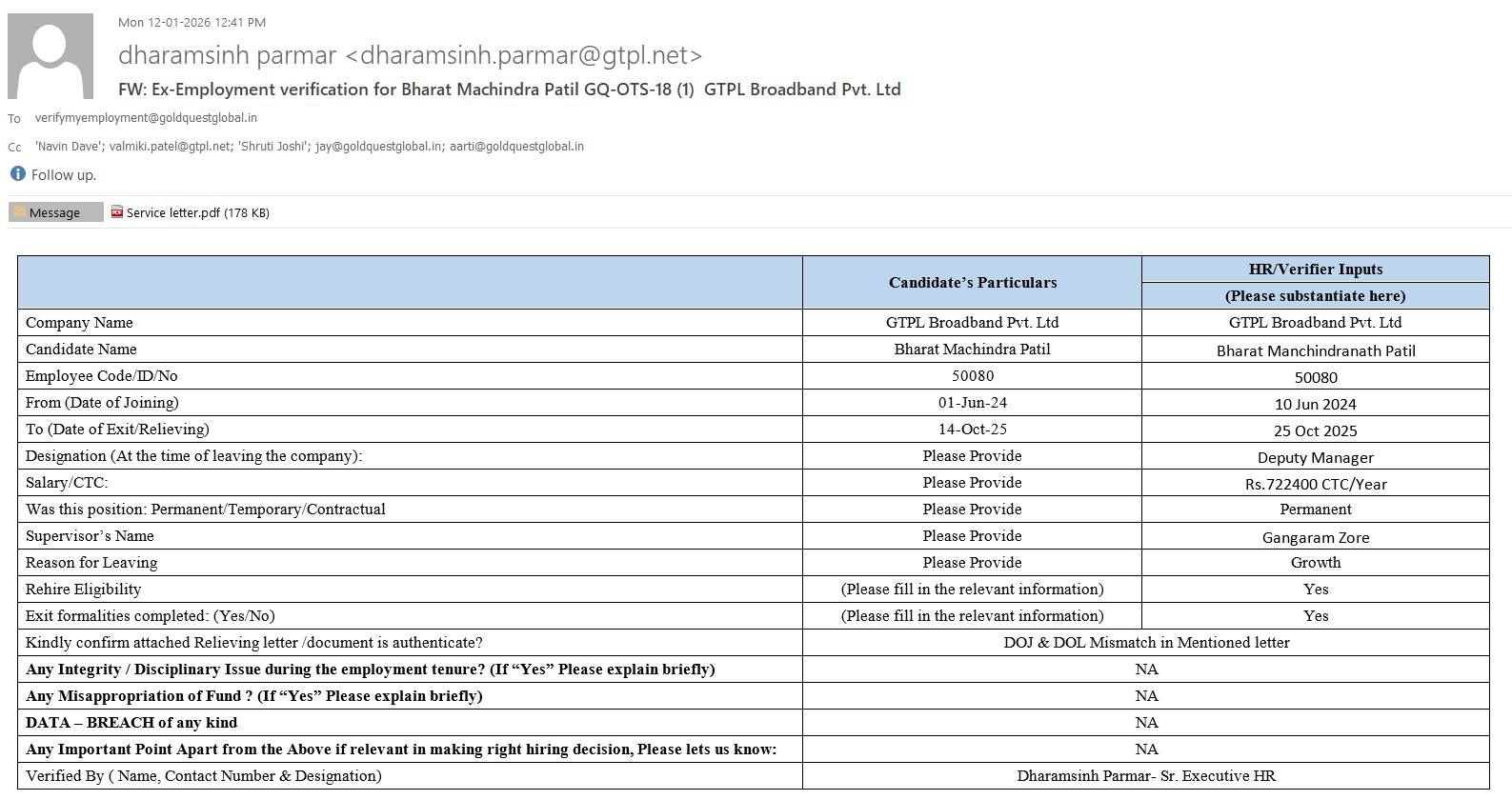Select sender name dharamsinh parmar with email address
This screenshot has height=800, width=1512.
click(411, 55)
